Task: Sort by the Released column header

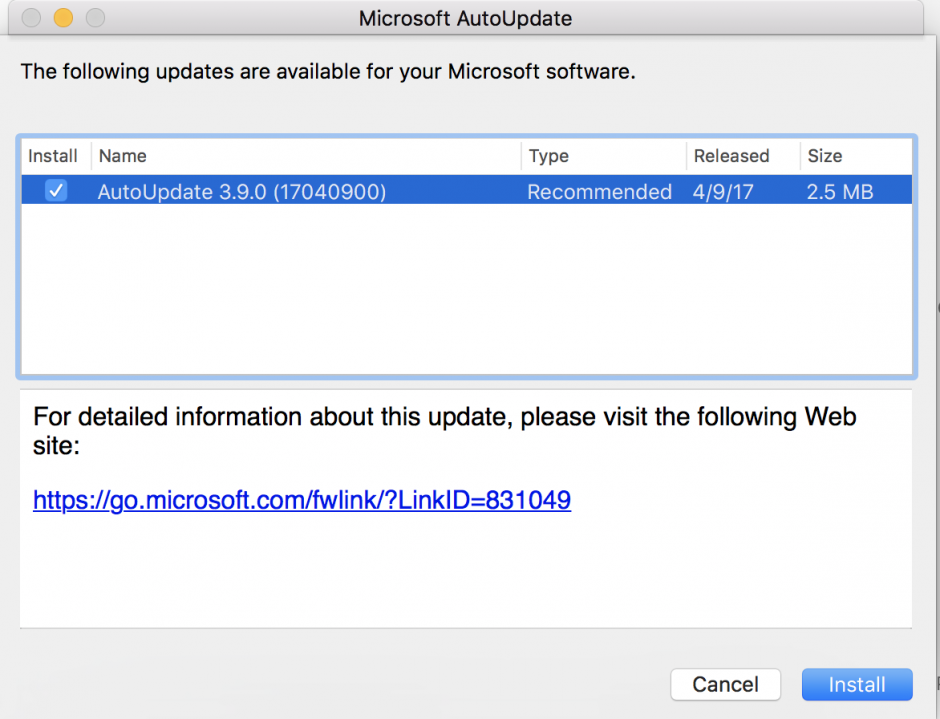Action: (x=731, y=156)
